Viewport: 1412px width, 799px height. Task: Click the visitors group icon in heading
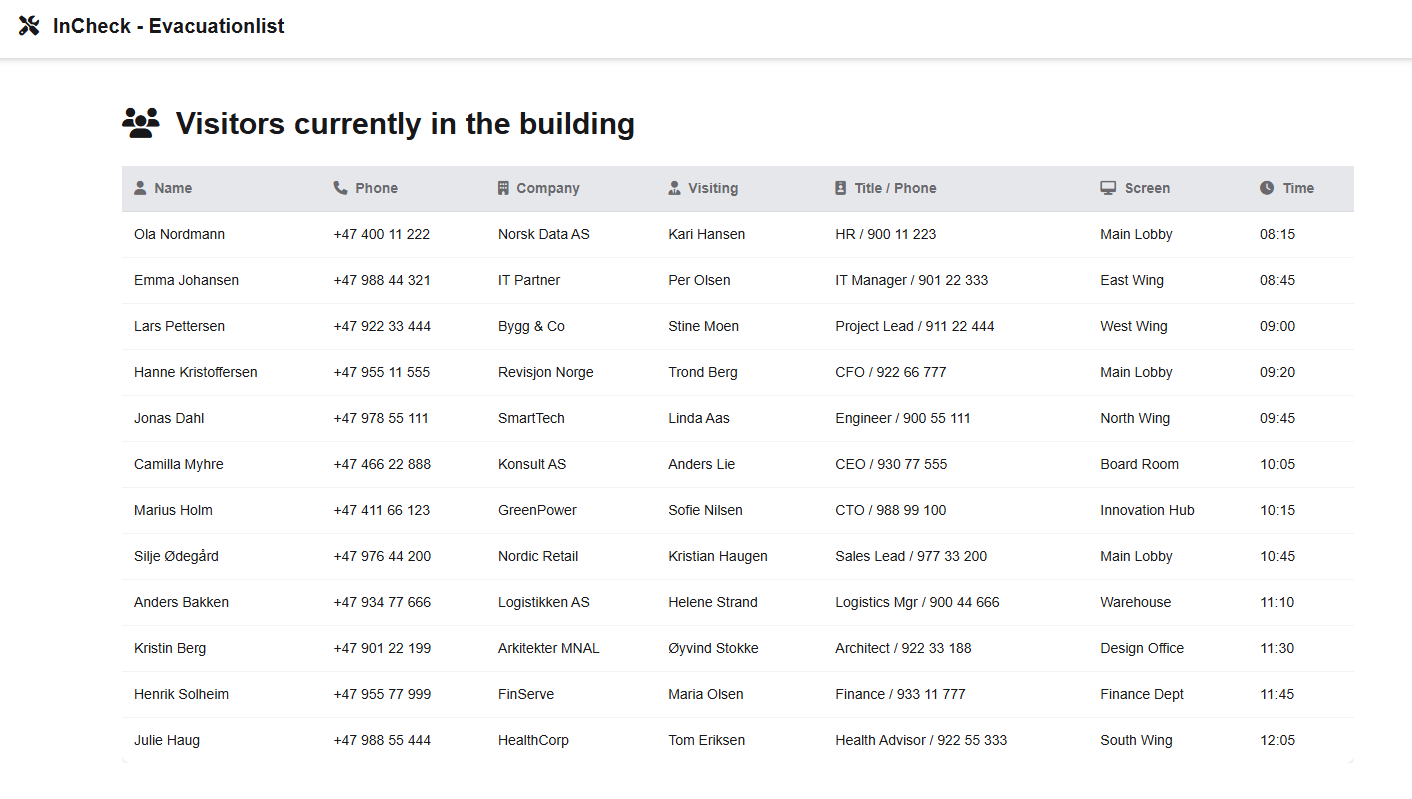141,123
